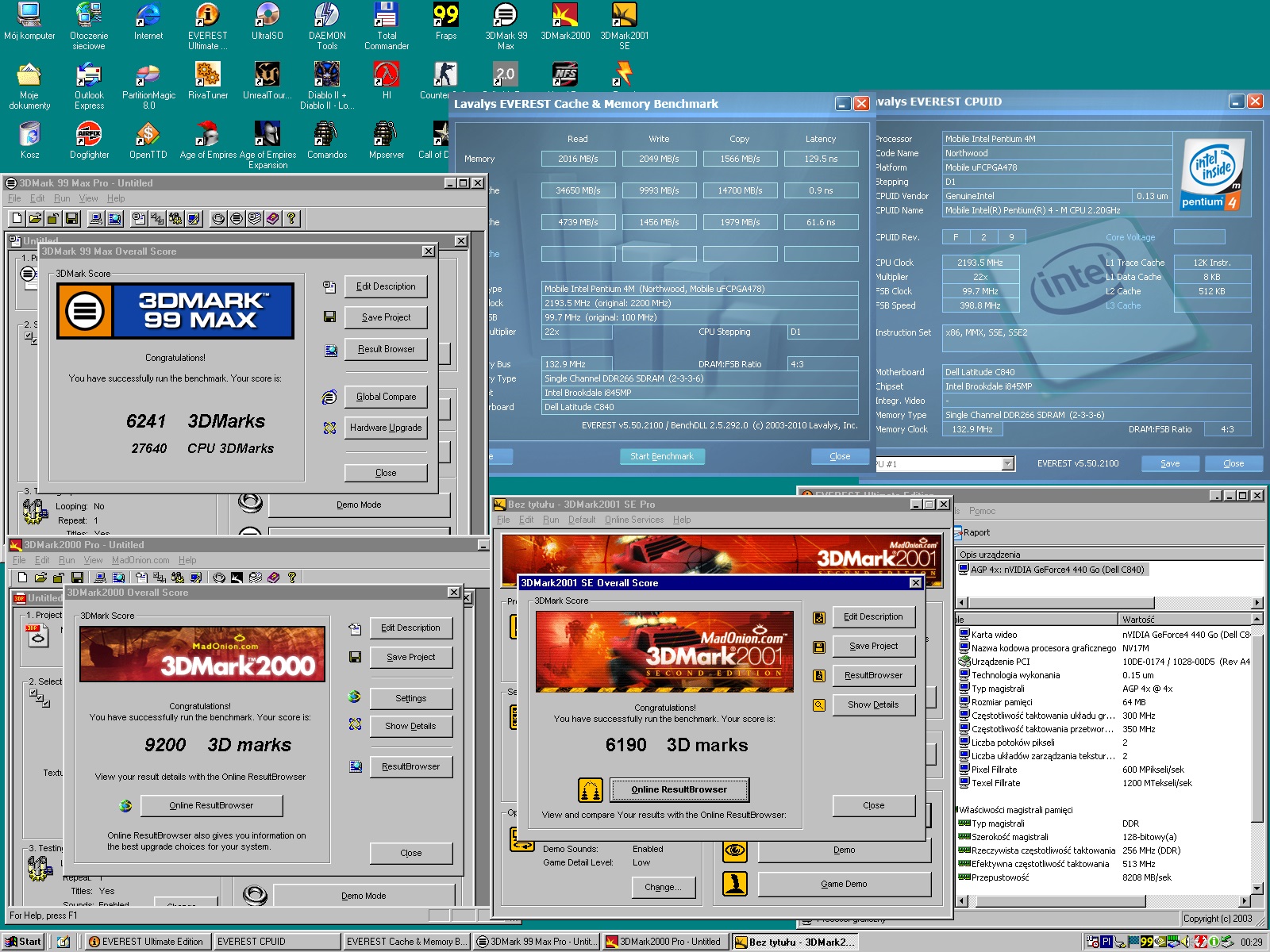Click Karta wideo row in EVEREST list
The image size is (1270, 952).
[1105, 635]
